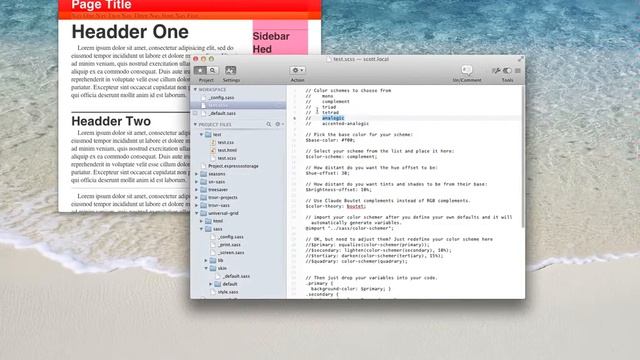Screen dimensions: 640x360
Task: Open the Settings toolbar icon
Action: coord(231,70)
